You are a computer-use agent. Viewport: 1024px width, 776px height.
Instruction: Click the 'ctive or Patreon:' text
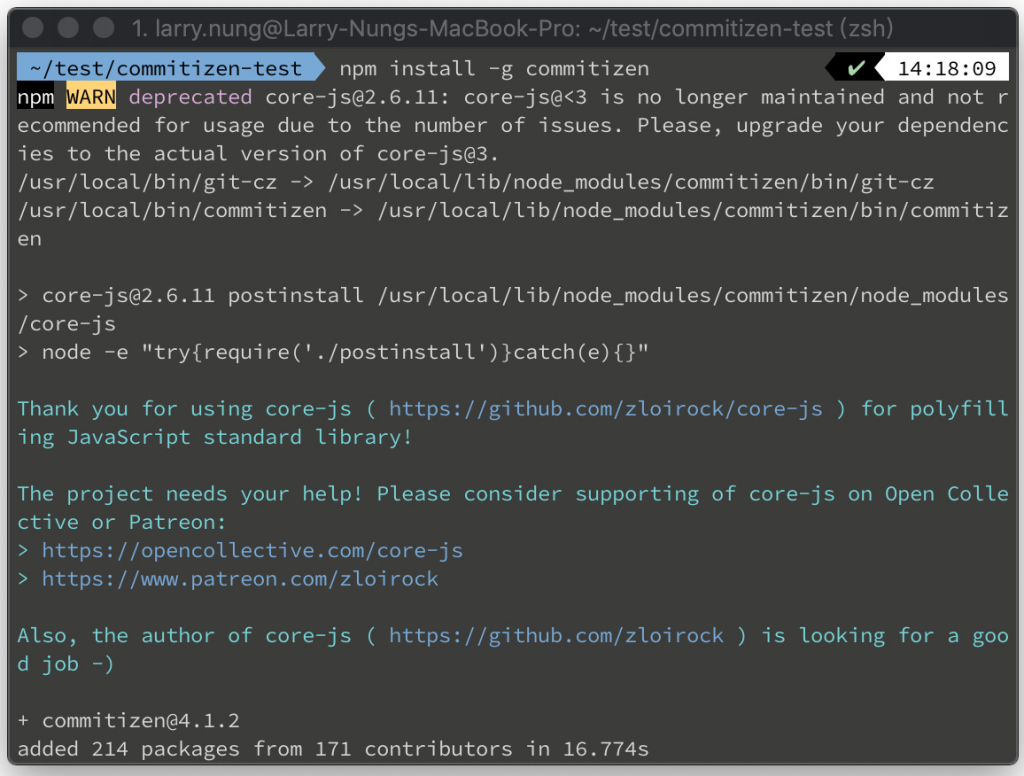(122, 523)
